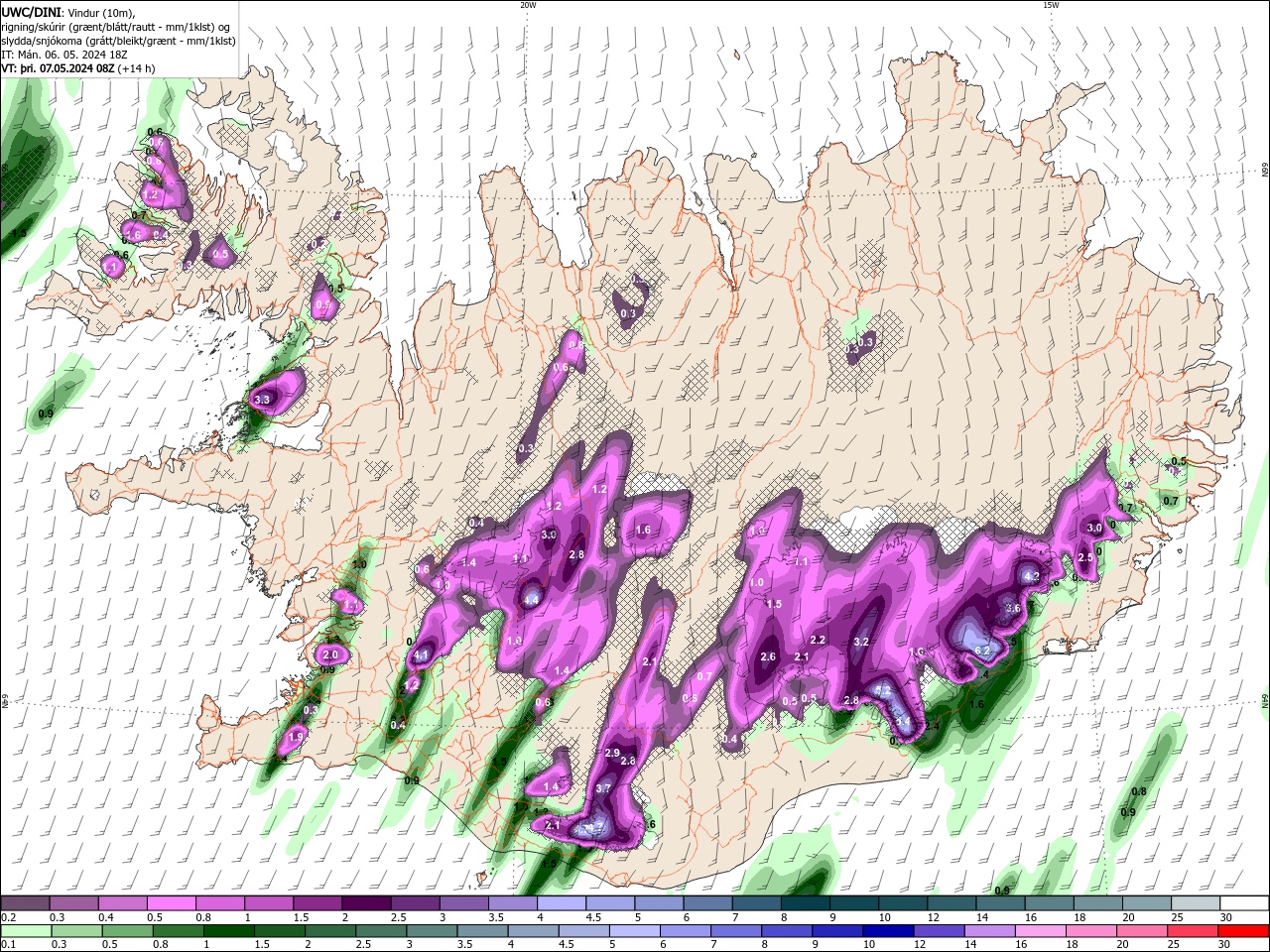
Task: Click the '15W' longitude label
Action: (1051, 5)
